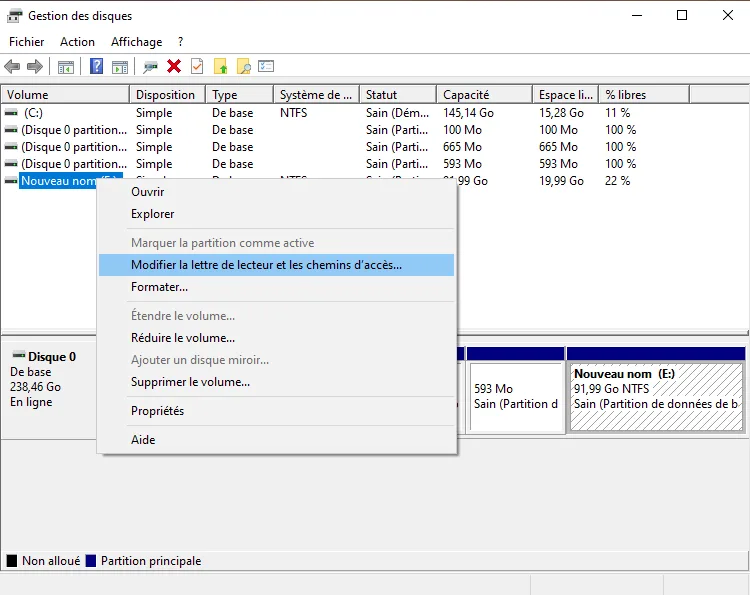
Task: Choose Explorer in the context menu
Action: (x=276, y=214)
